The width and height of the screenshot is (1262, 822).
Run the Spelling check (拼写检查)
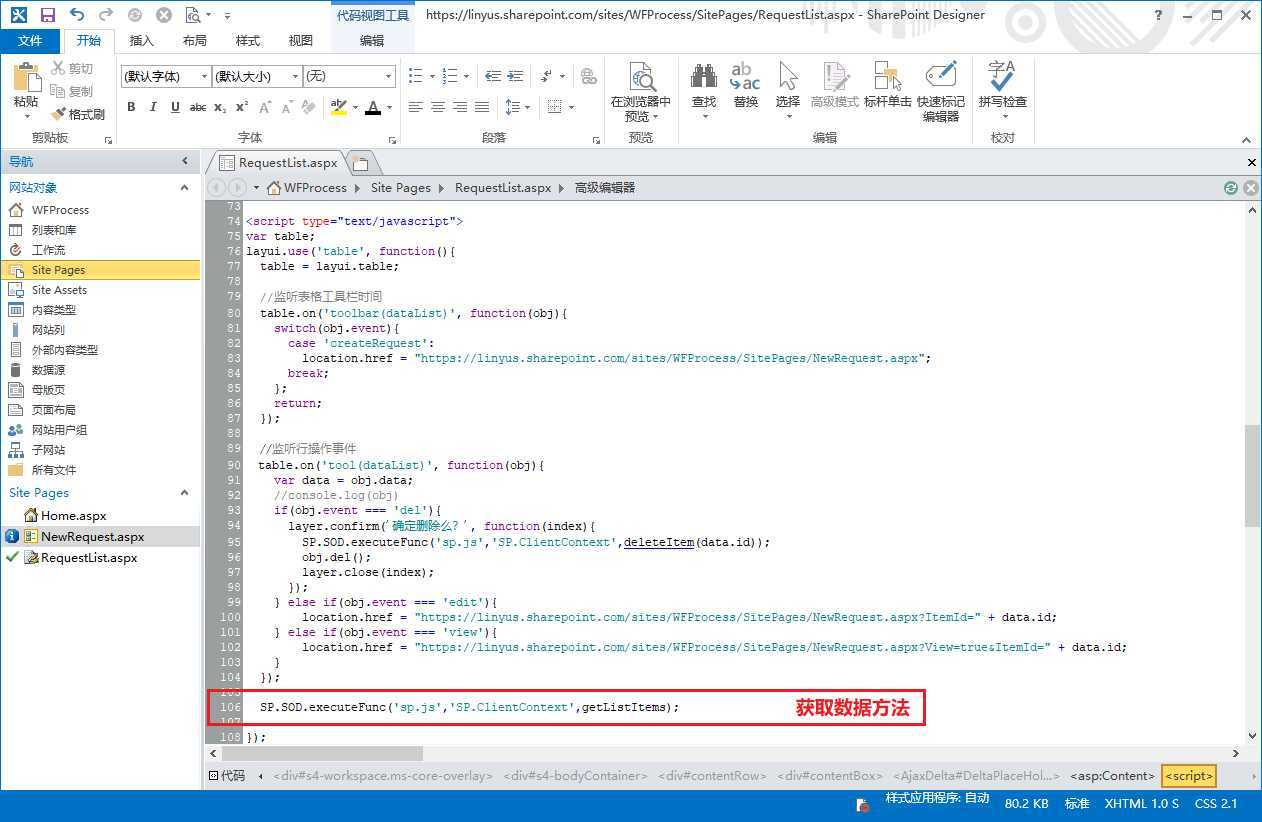pos(1003,86)
